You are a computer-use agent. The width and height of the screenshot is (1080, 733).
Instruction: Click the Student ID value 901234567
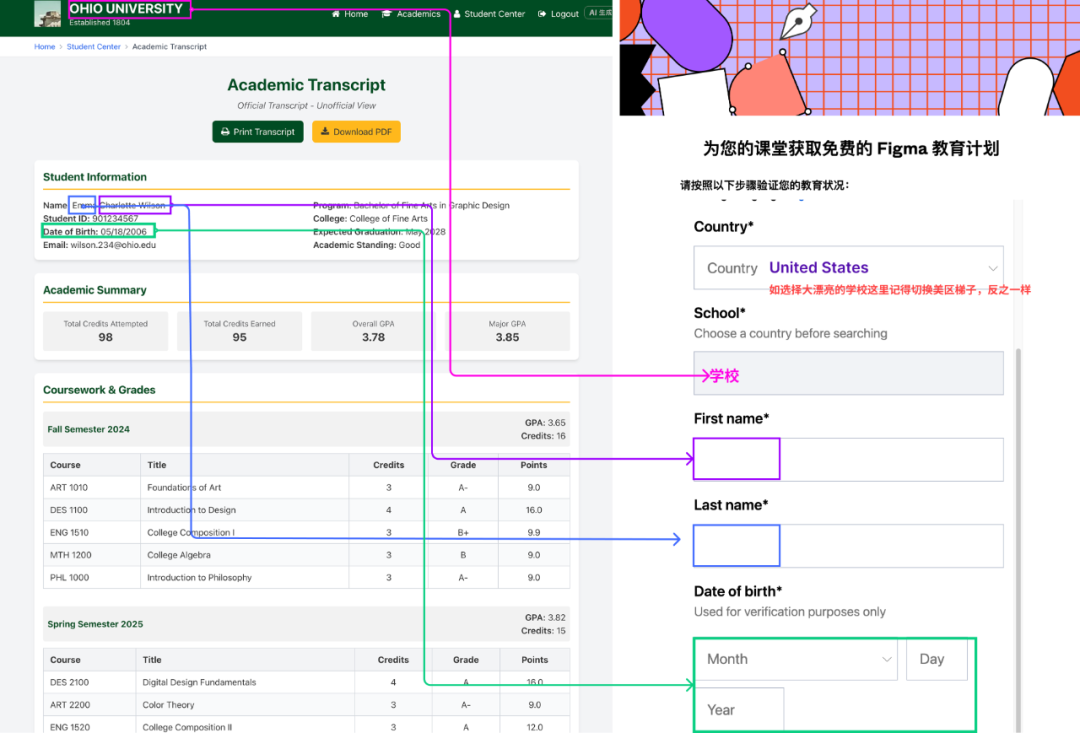(x=115, y=218)
